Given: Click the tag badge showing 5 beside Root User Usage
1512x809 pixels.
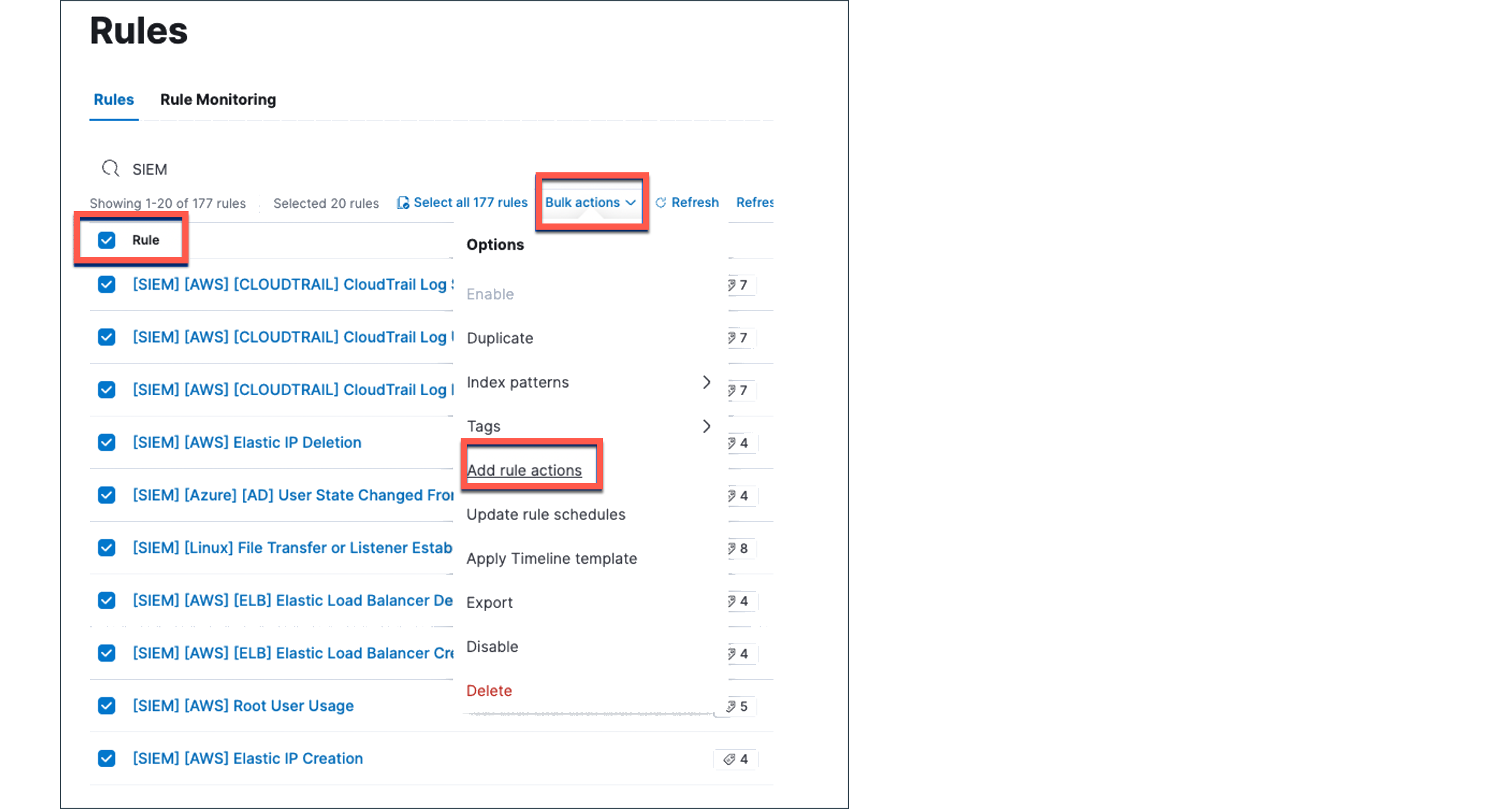Looking at the screenshot, I should click(x=739, y=706).
